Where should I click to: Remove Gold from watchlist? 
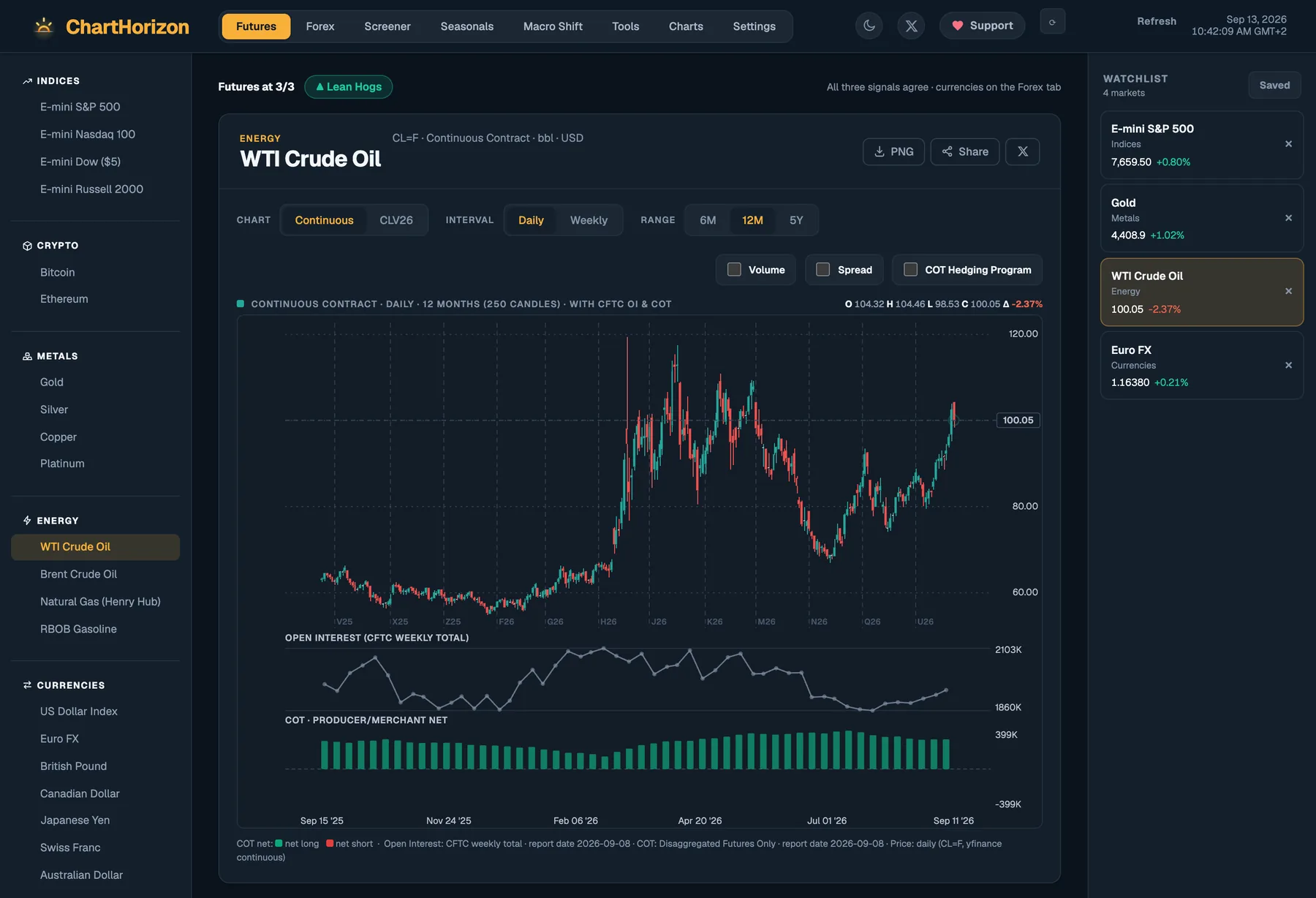(1288, 218)
